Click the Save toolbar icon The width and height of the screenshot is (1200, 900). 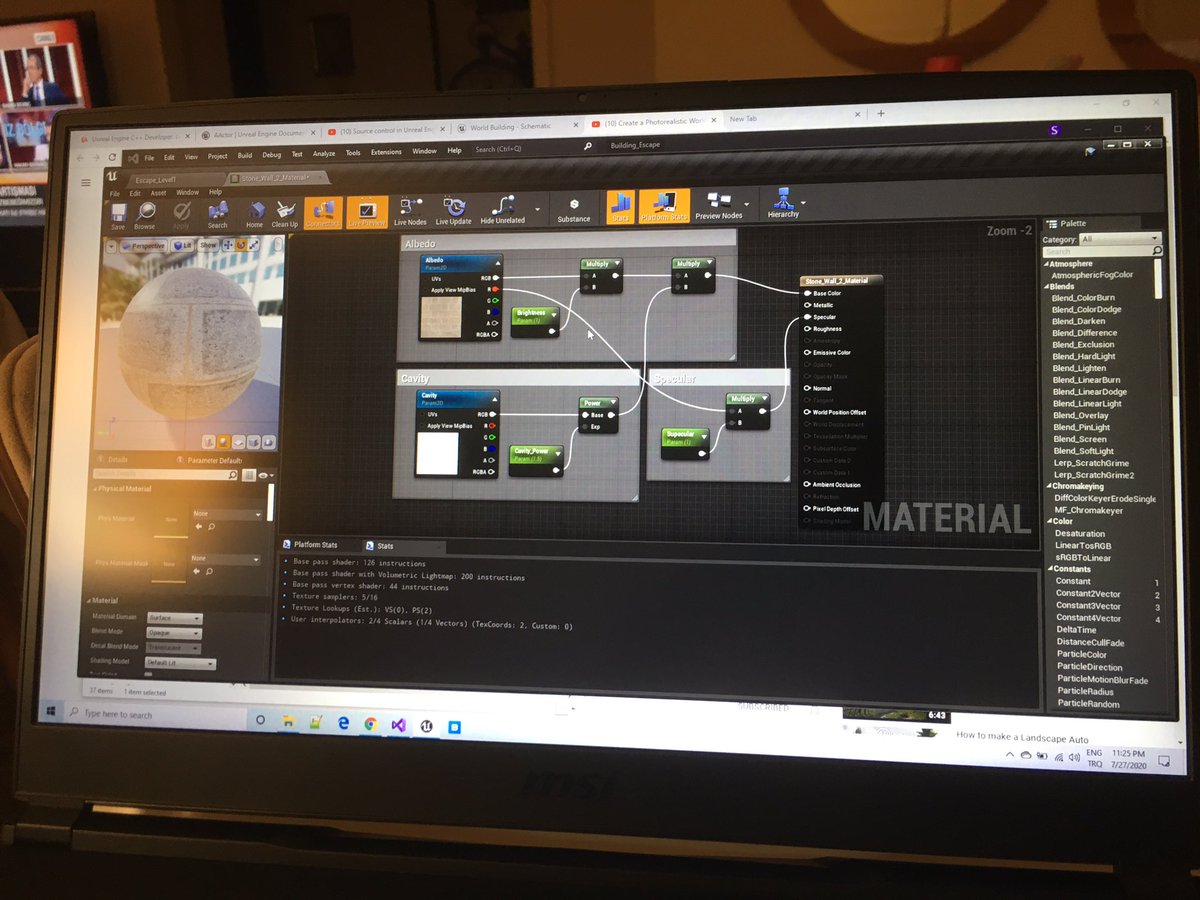coord(118,214)
